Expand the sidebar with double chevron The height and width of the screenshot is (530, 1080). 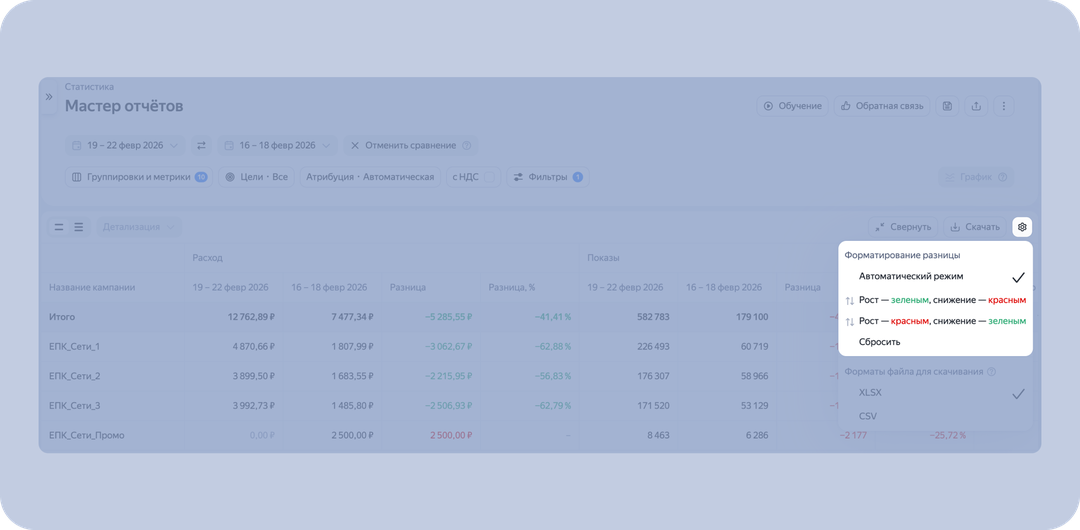[x=49, y=96]
